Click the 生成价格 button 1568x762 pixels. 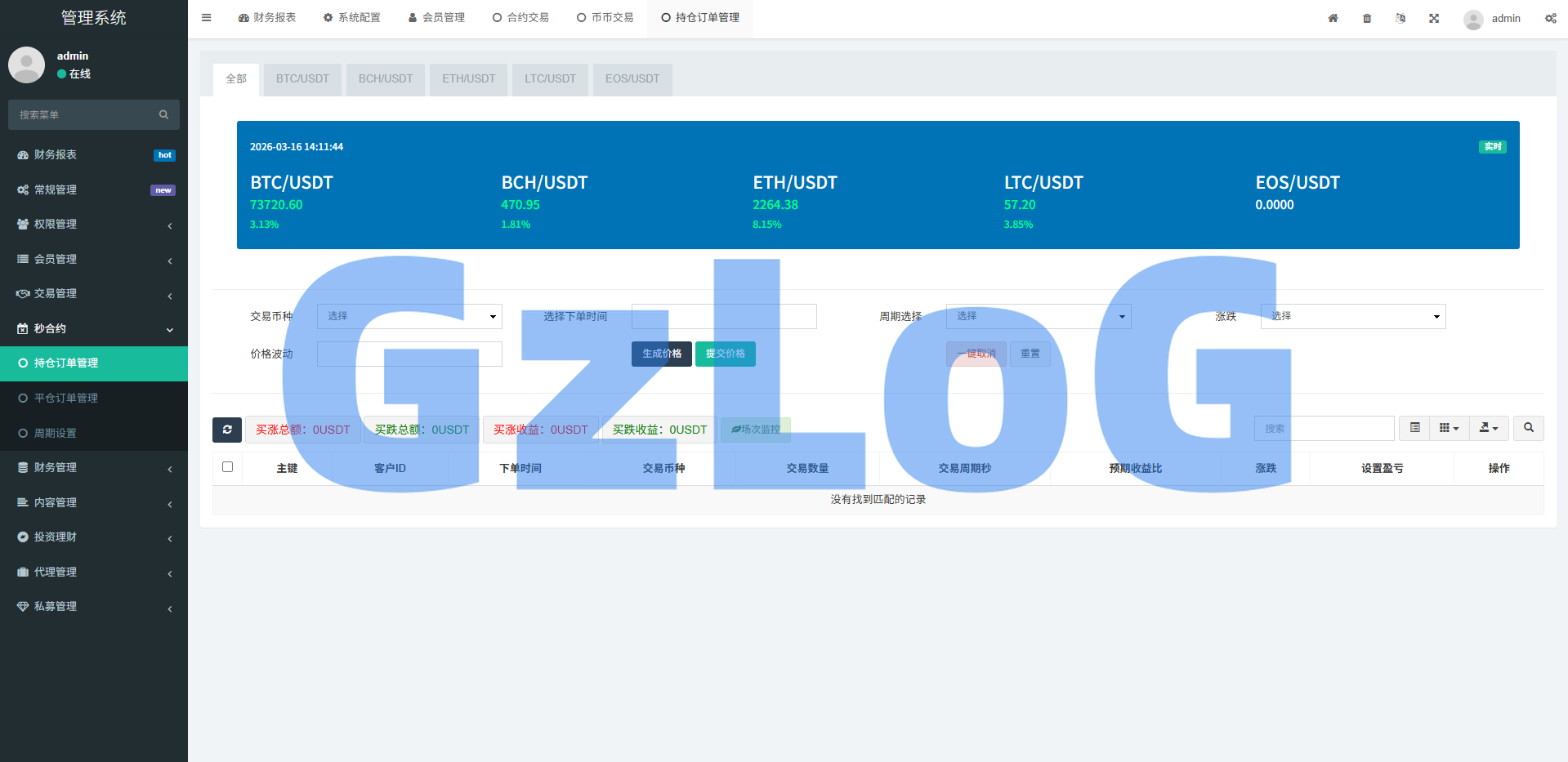tap(661, 354)
